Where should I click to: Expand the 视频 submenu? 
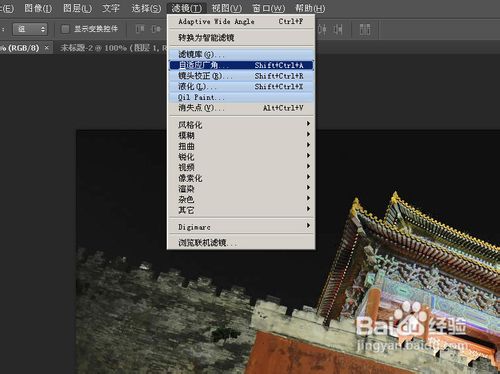tap(241, 167)
